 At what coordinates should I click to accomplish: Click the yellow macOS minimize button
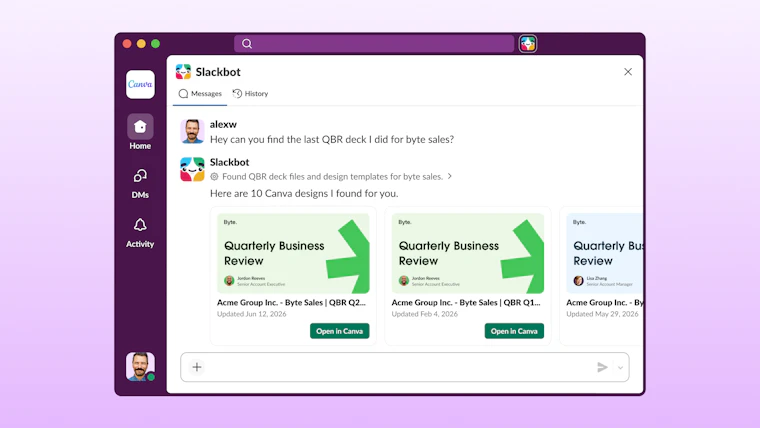click(x=141, y=44)
